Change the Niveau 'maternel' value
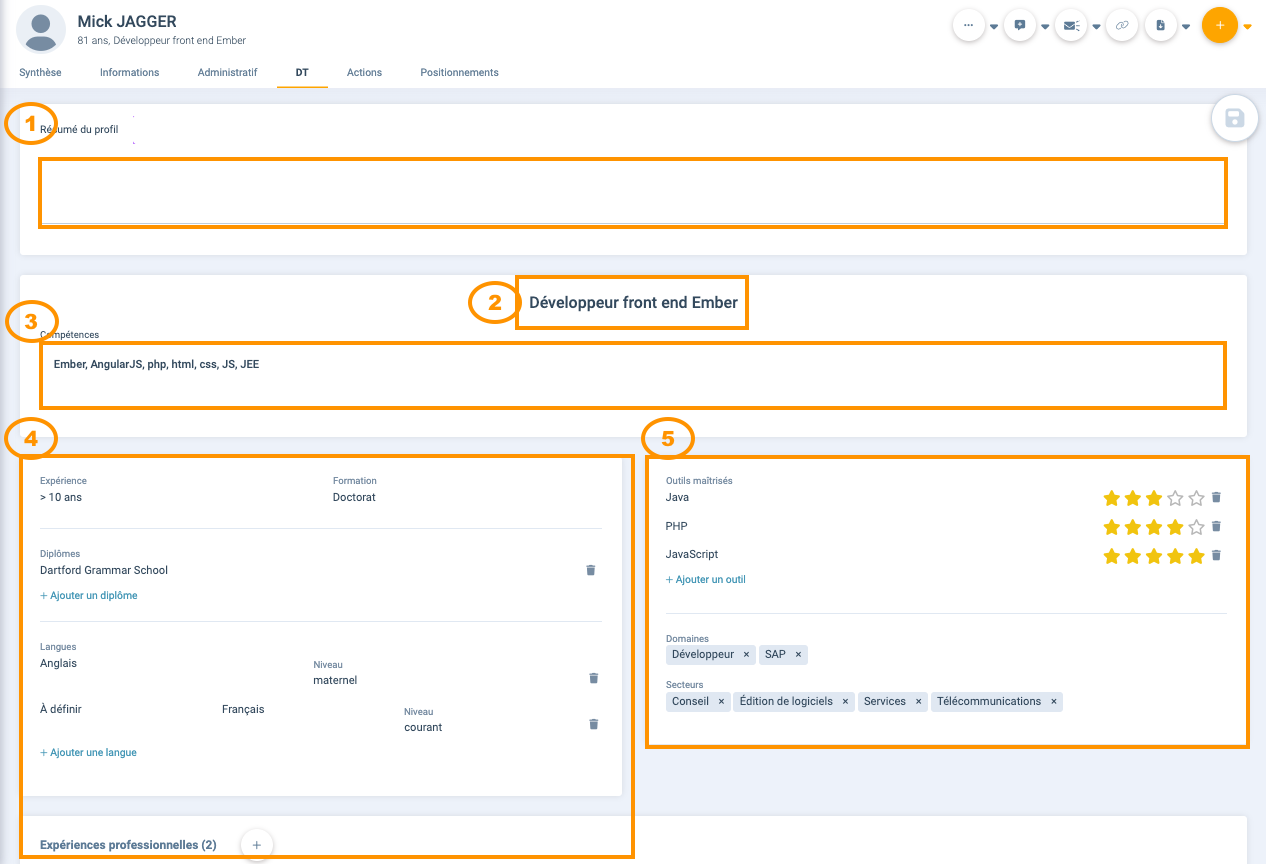The image size is (1266, 864). 335,681
